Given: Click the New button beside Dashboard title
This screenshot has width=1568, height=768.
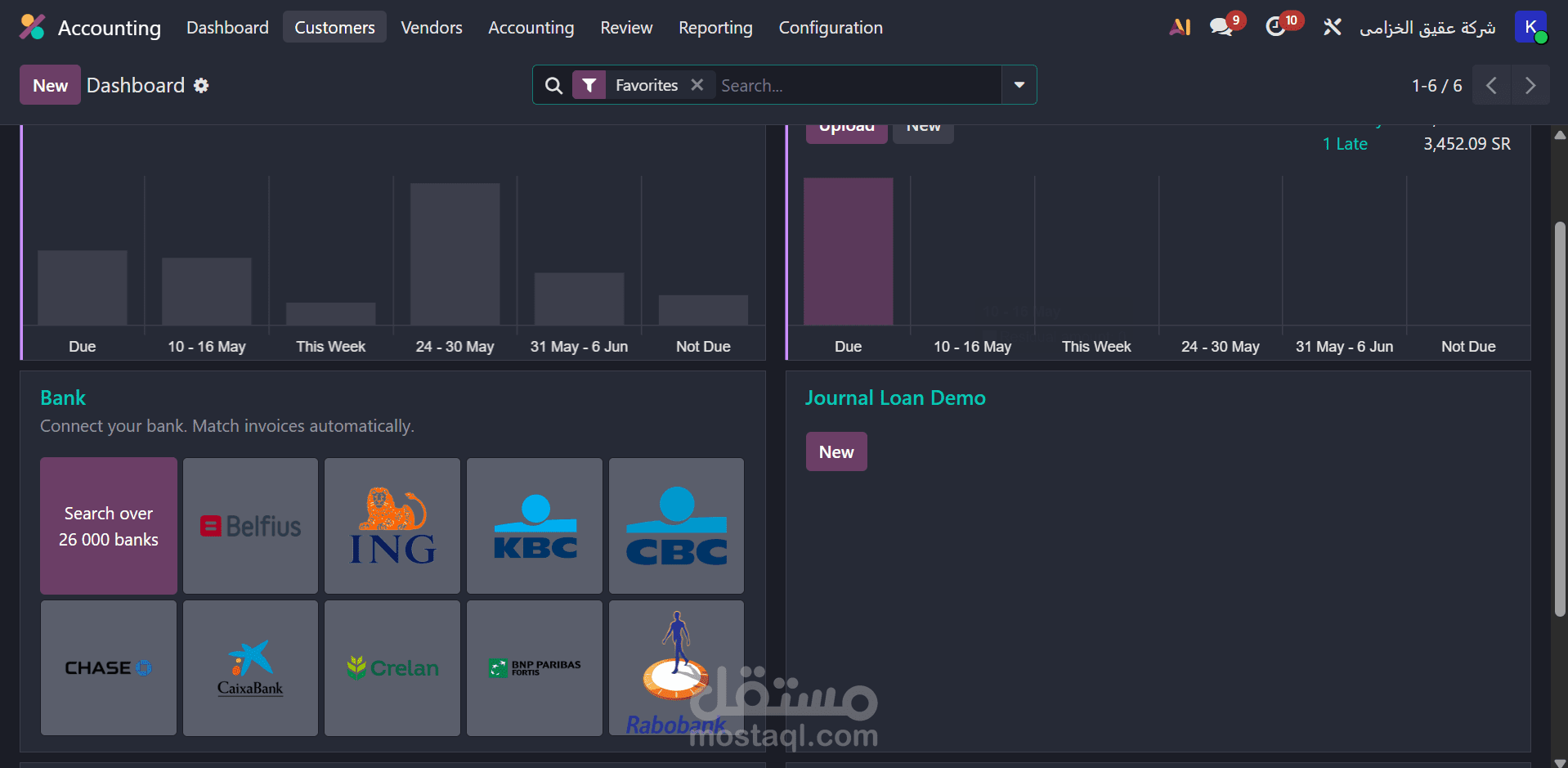Looking at the screenshot, I should pos(50,85).
